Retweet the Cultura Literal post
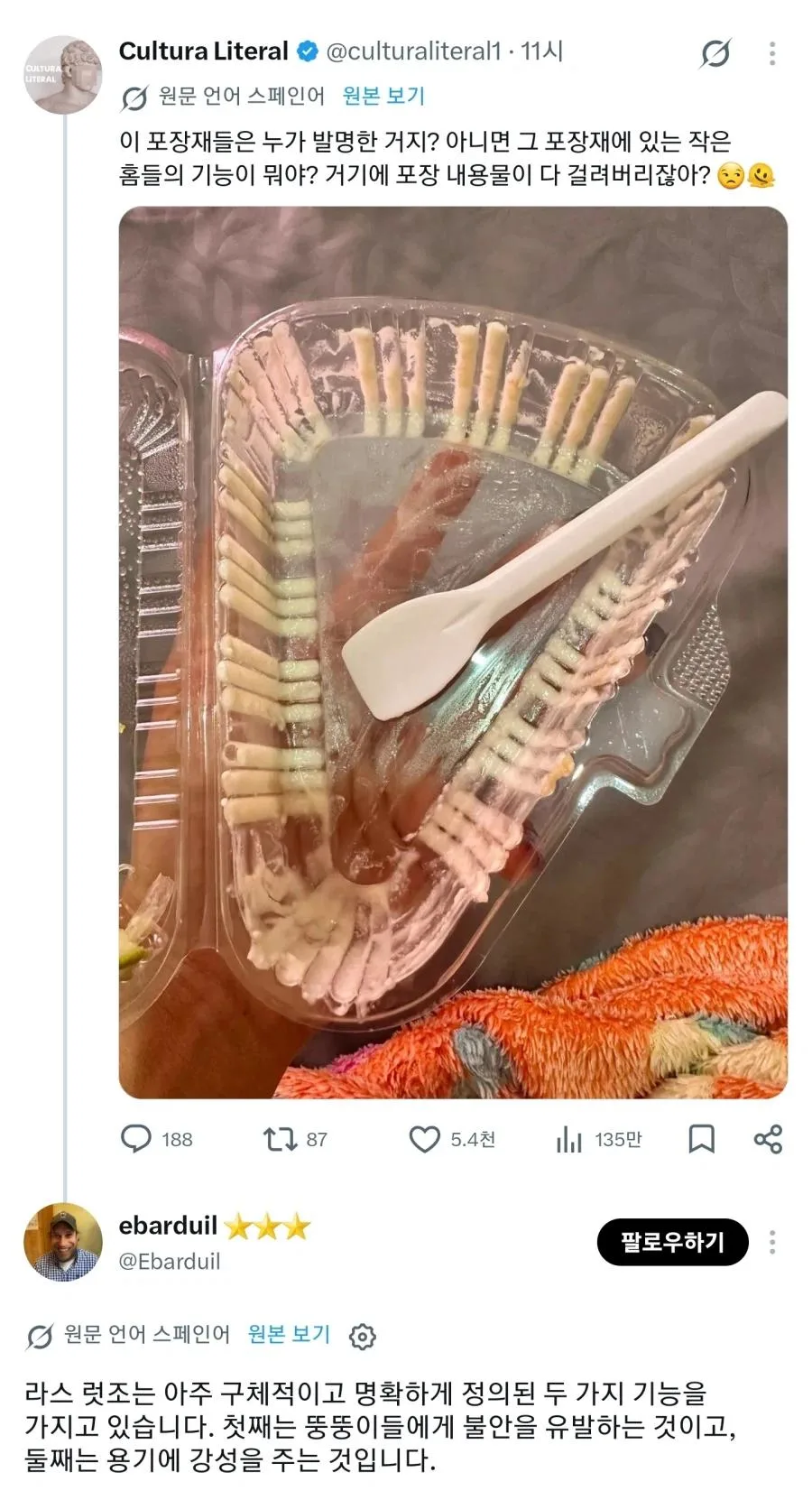The image size is (812, 1500). [295, 1139]
